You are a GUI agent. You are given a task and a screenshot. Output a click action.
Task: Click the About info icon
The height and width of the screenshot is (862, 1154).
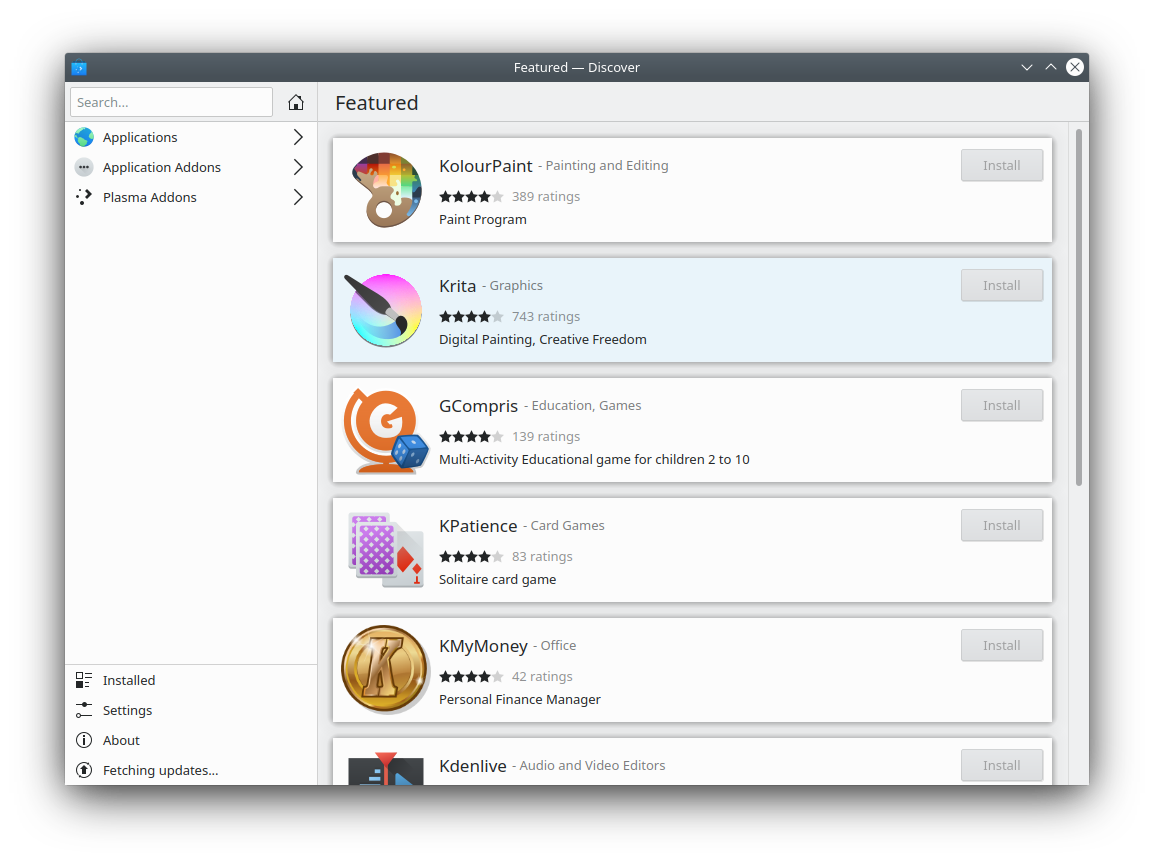pyautogui.click(x=84, y=741)
